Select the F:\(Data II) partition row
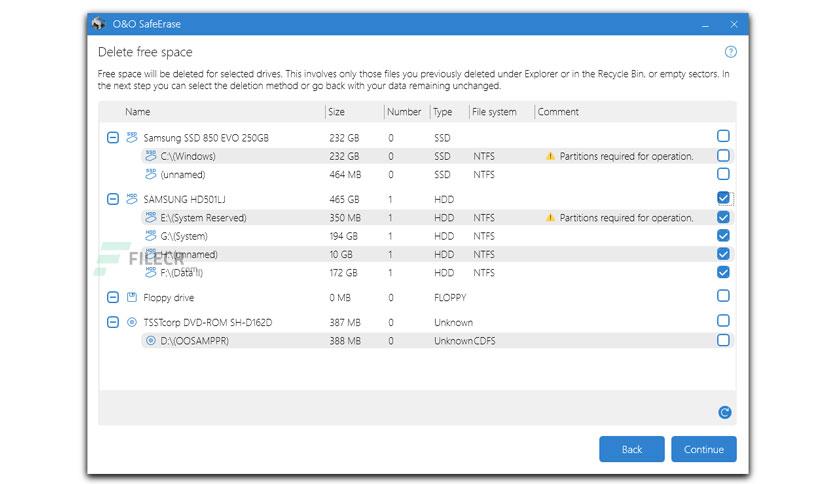The height and width of the screenshot is (484, 836). click(416, 272)
